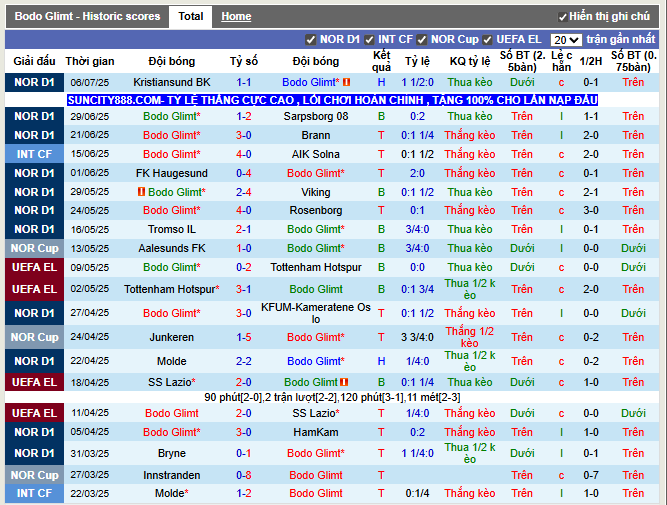This screenshot has height=505, width=667.
Task: Click the Tromso IL team name
Action: click(x=171, y=229)
